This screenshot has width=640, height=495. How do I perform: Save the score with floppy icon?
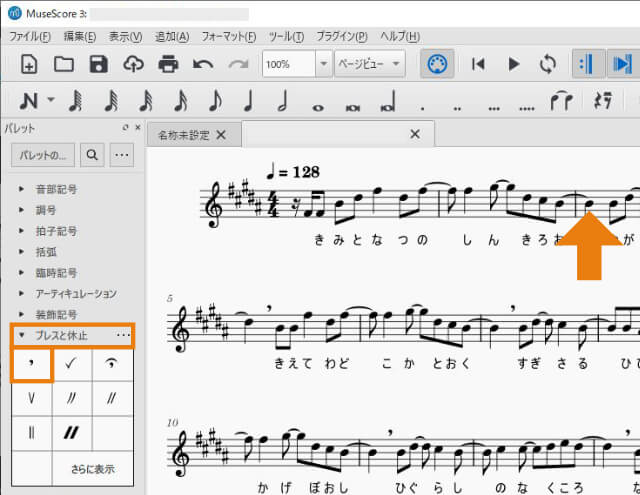point(98,64)
